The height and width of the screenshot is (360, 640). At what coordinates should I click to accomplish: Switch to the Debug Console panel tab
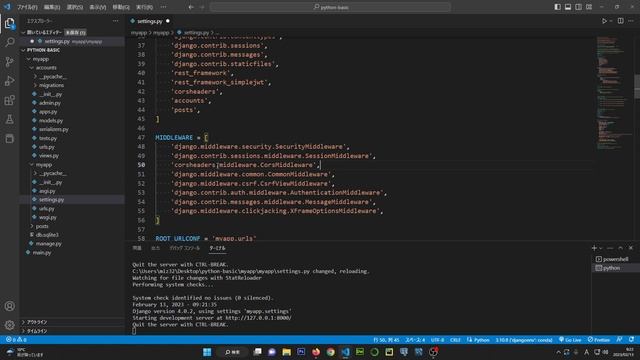pos(185,248)
